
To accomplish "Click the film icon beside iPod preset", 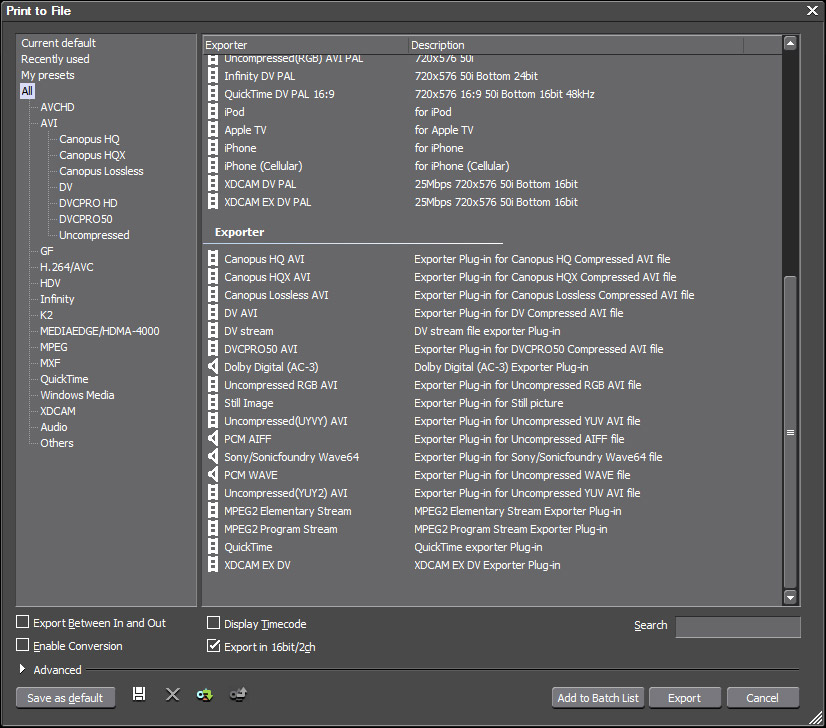I will coord(213,112).
